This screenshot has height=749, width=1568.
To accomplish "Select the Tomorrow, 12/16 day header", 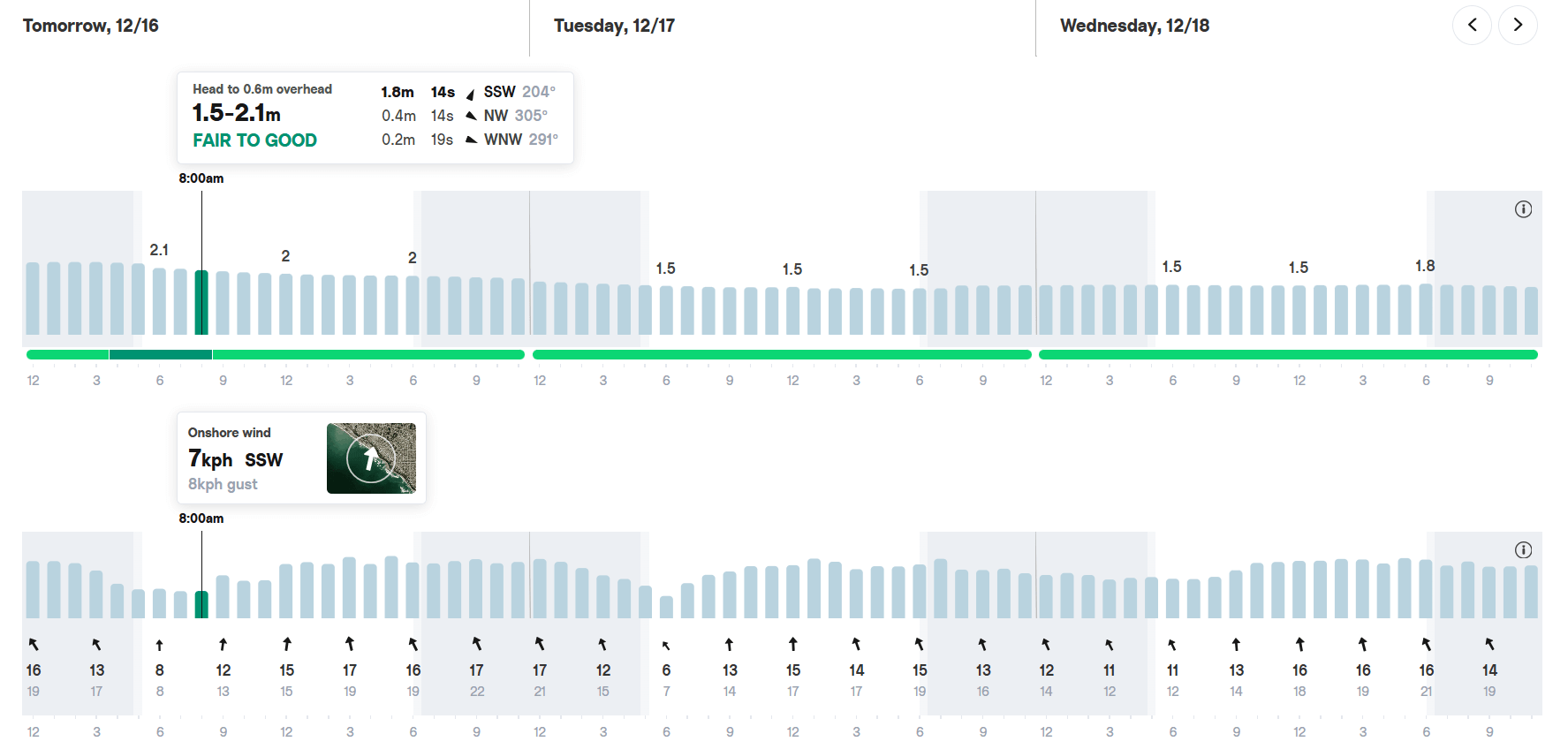I will pyautogui.click(x=91, y=26).
